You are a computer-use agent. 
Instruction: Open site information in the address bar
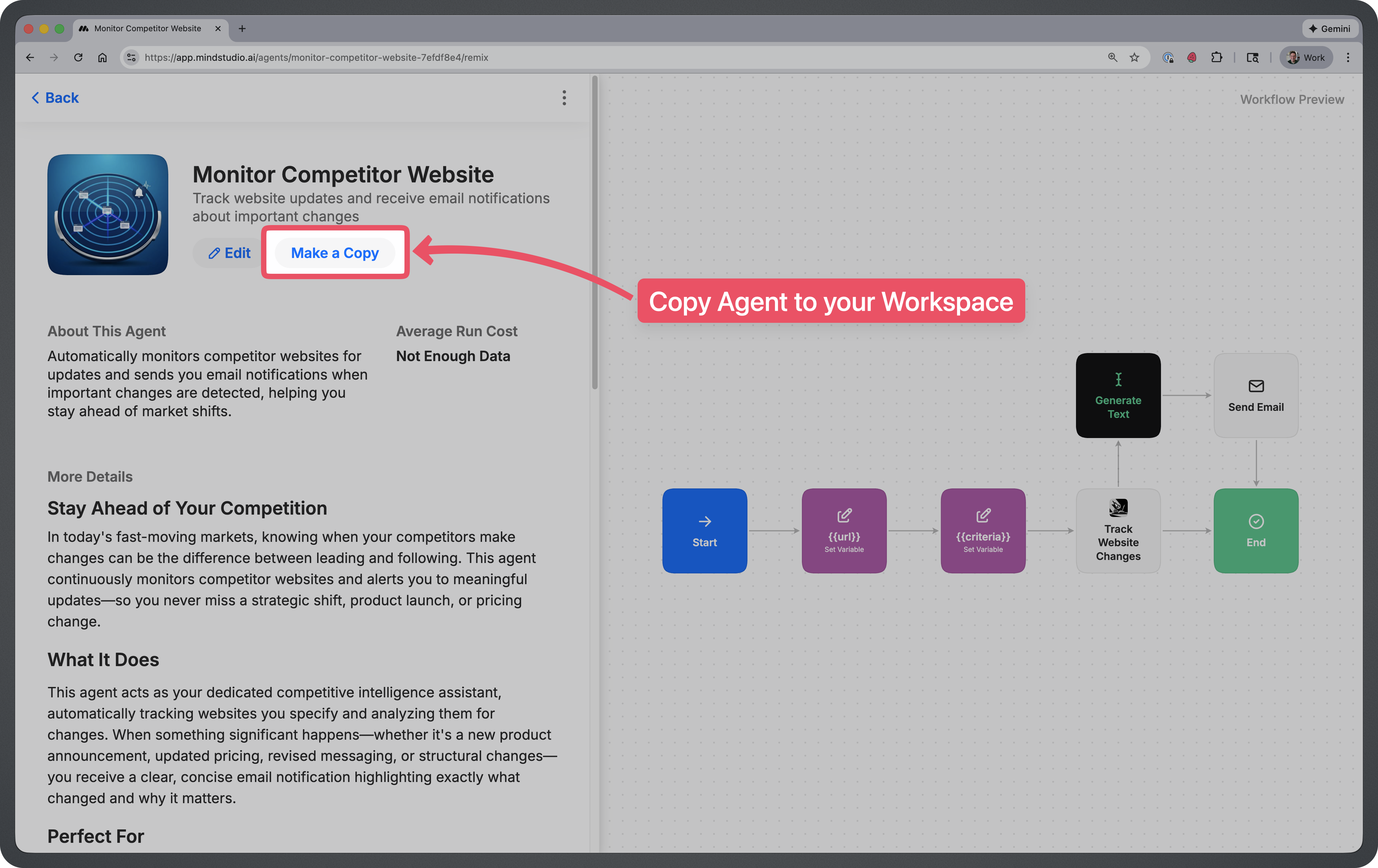131,57
